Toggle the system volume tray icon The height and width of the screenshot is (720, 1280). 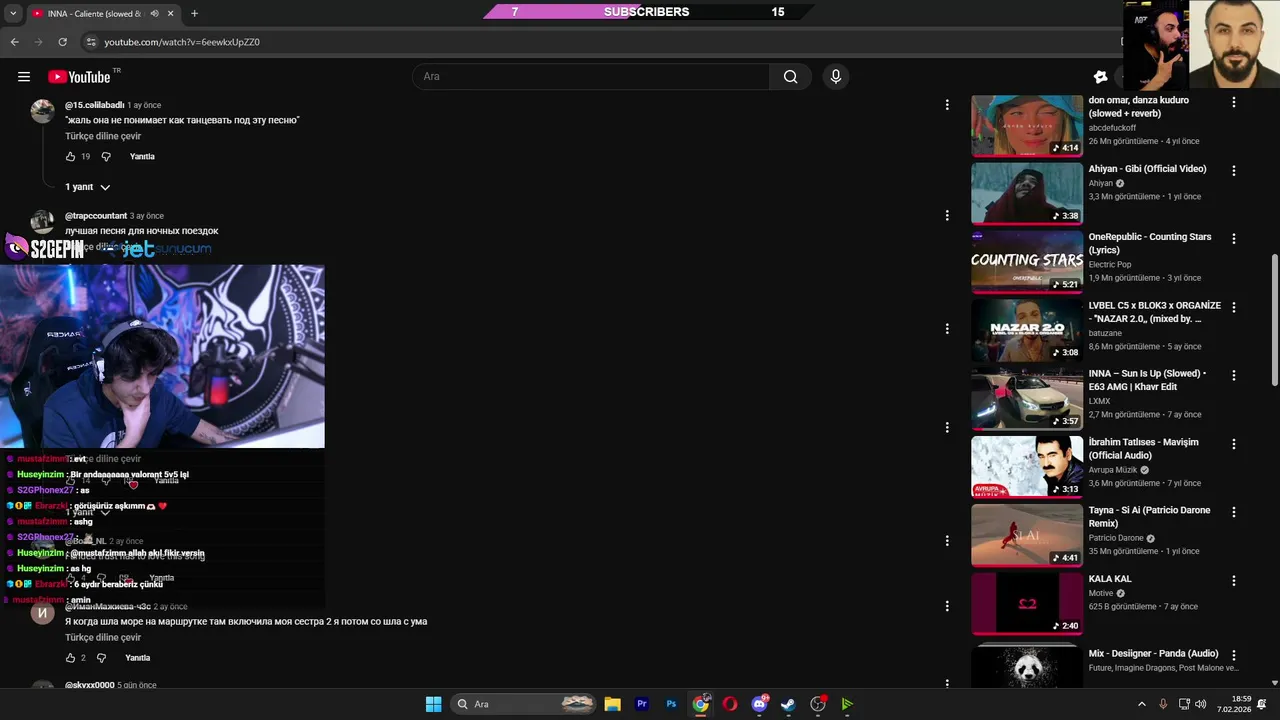[1200, 704]
